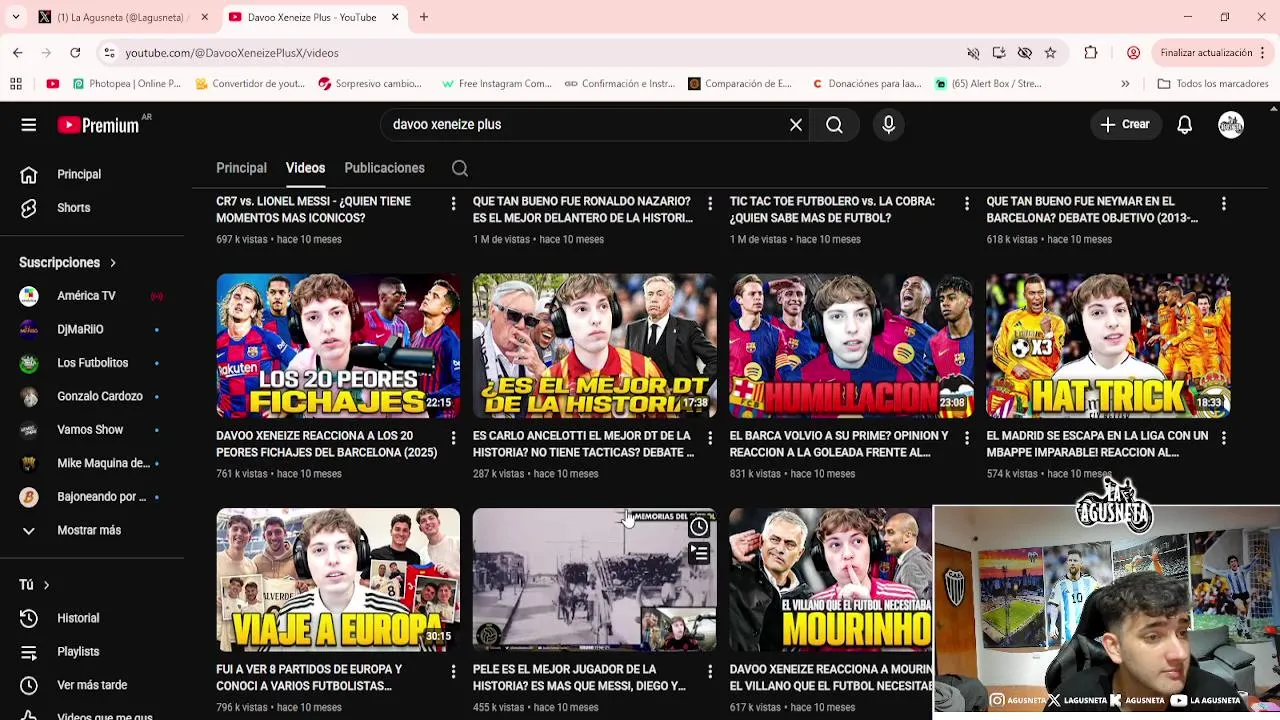Play Humillacion Barca thumbnail
Viewport: 1280px width, 720px height.
click(851, 345)
